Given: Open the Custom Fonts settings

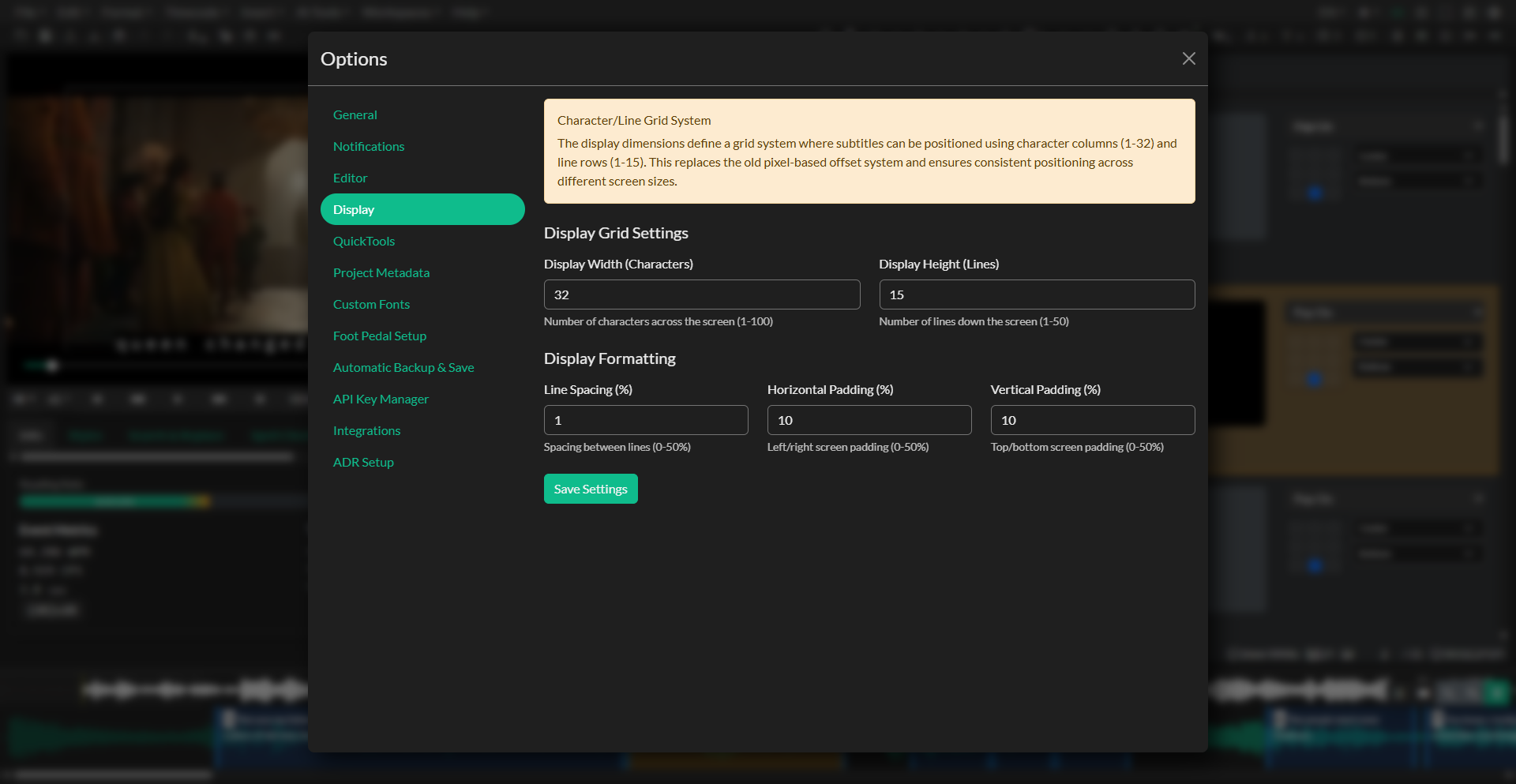Looking at the screenshot, I should [371, 304].
